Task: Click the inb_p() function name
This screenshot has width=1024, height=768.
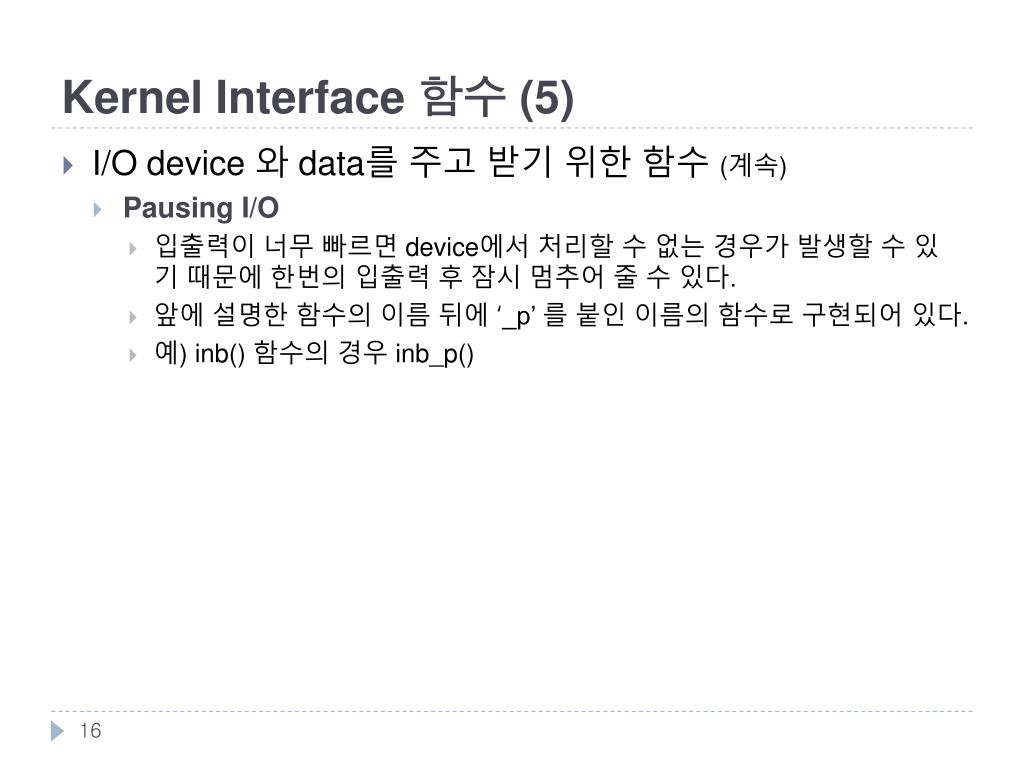Action: point(434,354)
